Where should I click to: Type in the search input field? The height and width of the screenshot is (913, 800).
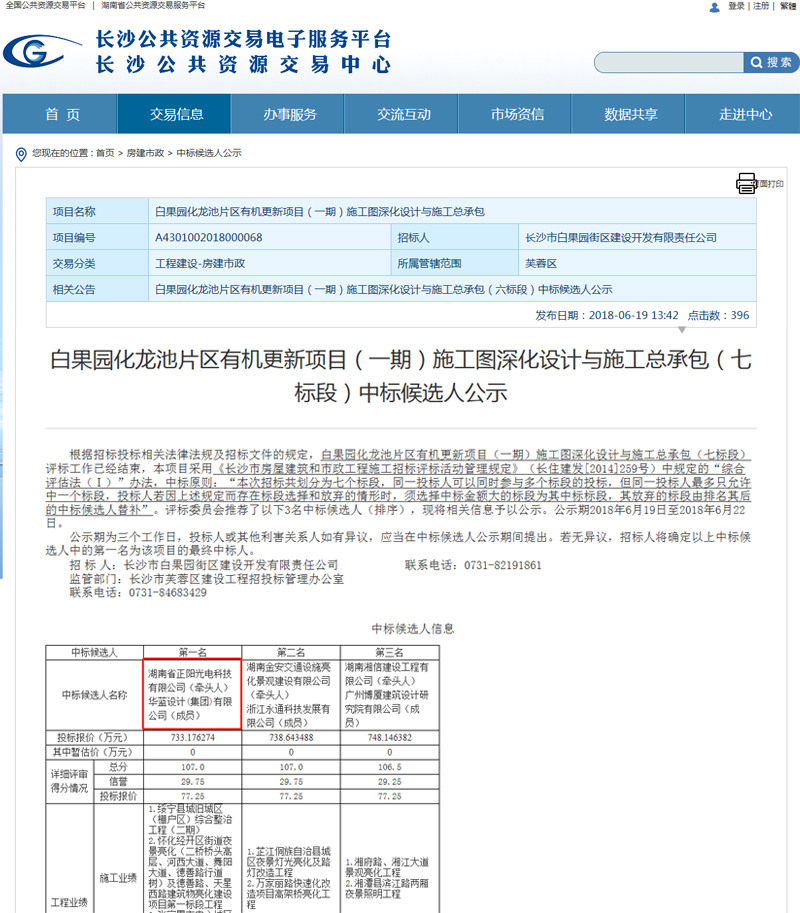(668, 63)
